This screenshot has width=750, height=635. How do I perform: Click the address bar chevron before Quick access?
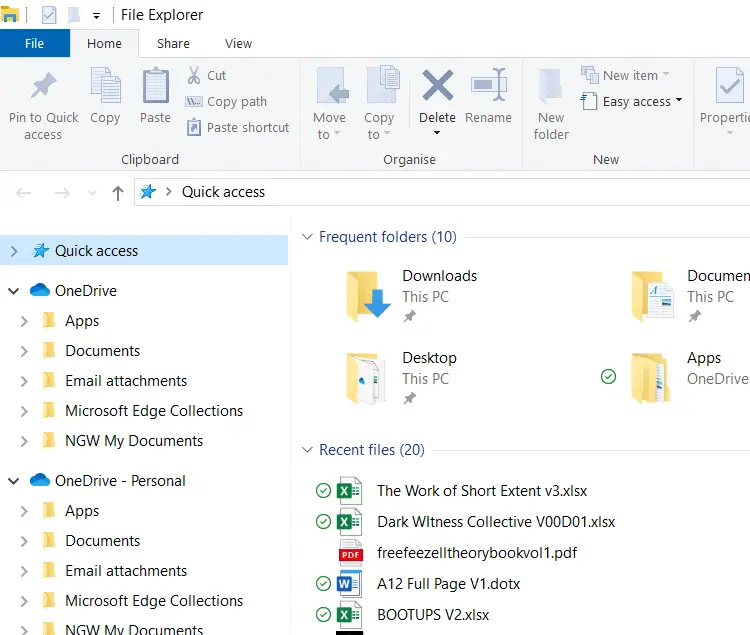tap(168, 192)
